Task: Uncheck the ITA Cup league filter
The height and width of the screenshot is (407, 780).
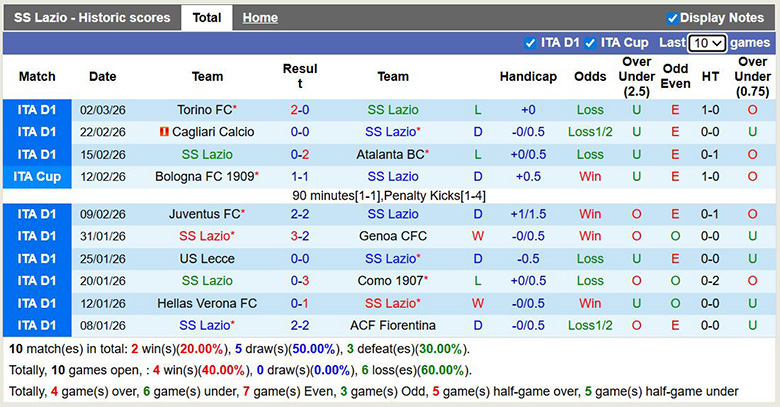Action: (591, 43)
